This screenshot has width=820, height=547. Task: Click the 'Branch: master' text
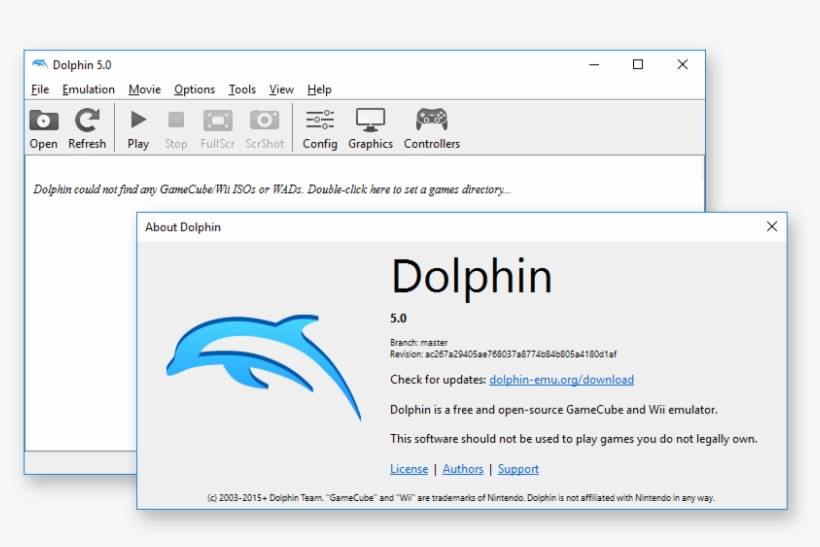click(419, 343)
